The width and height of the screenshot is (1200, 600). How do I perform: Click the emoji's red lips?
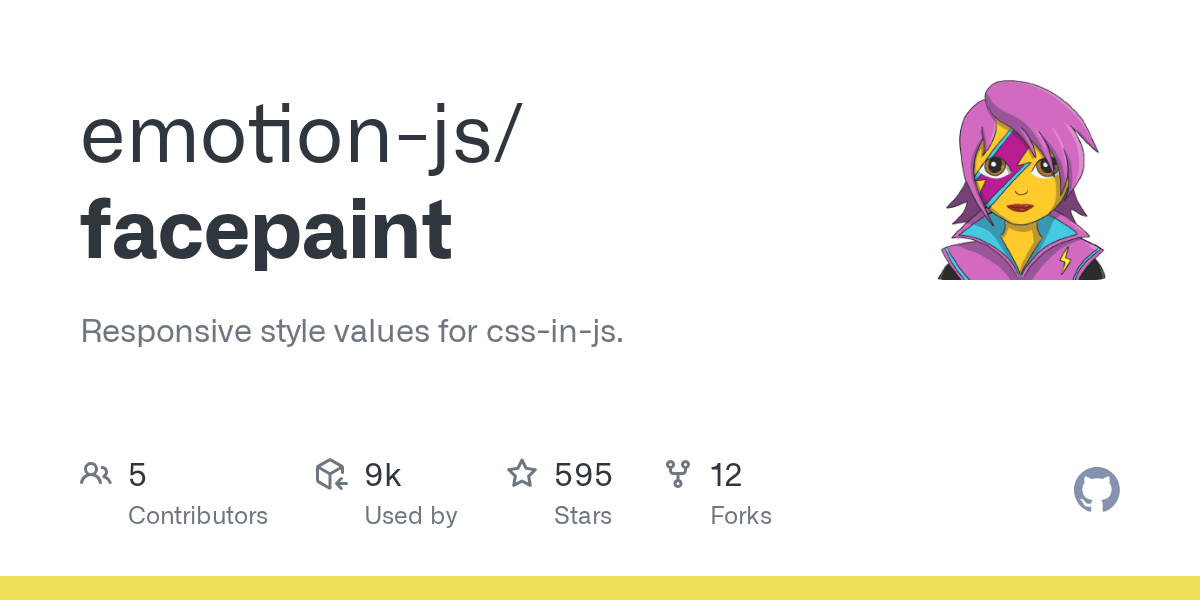[1020, 207]
